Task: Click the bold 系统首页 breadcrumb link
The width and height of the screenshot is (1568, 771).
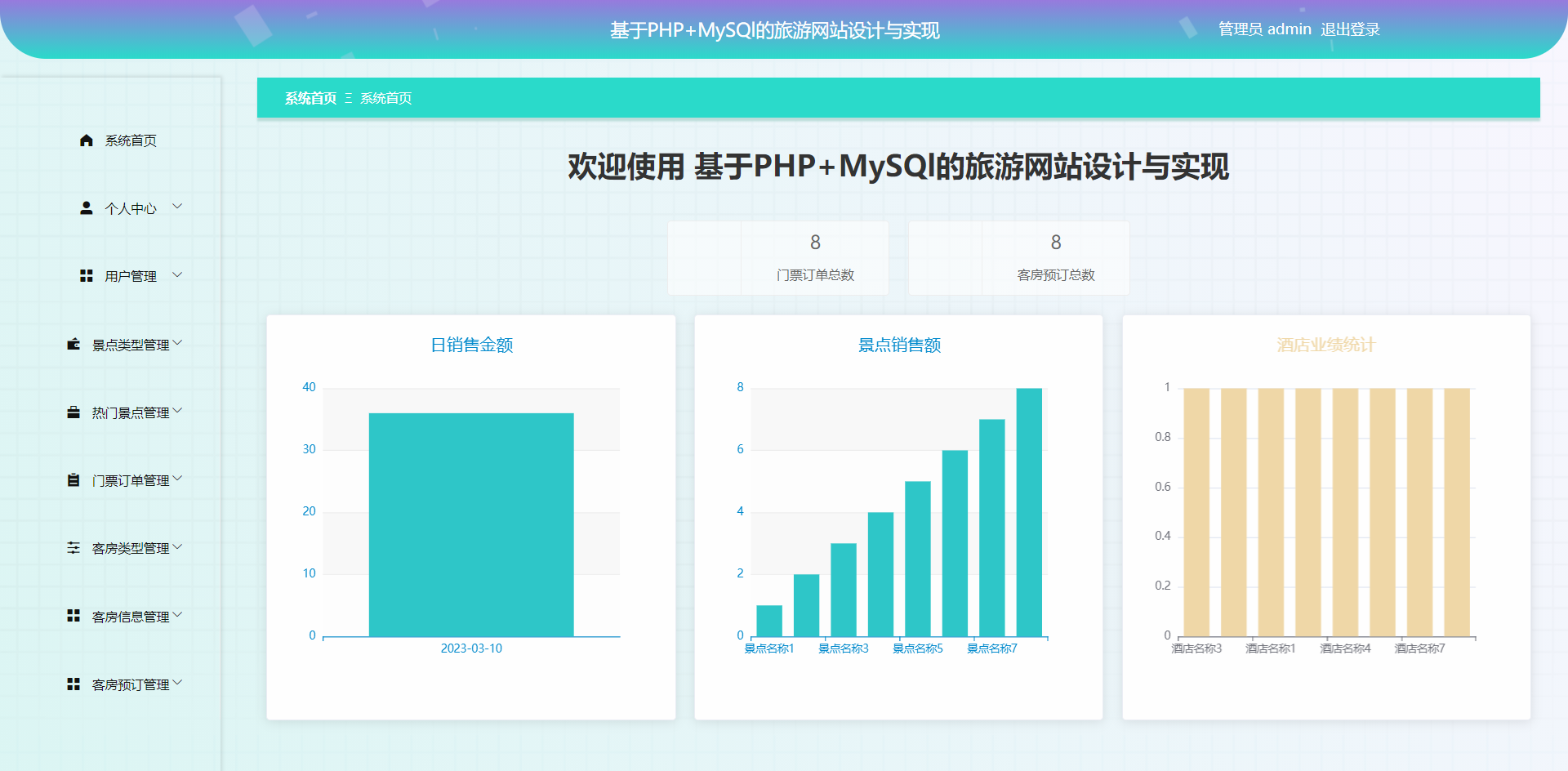Action: (310, 98)
